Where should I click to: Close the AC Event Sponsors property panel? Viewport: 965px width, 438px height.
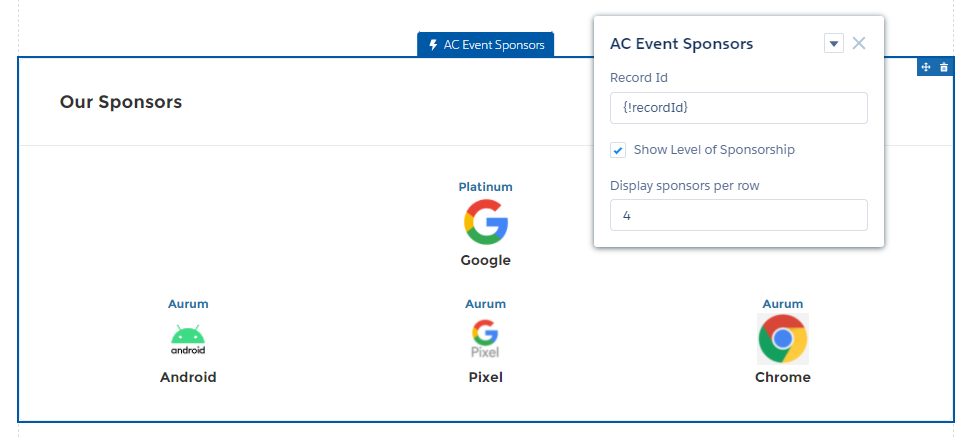pyautogui.click(x=859, y=43)
